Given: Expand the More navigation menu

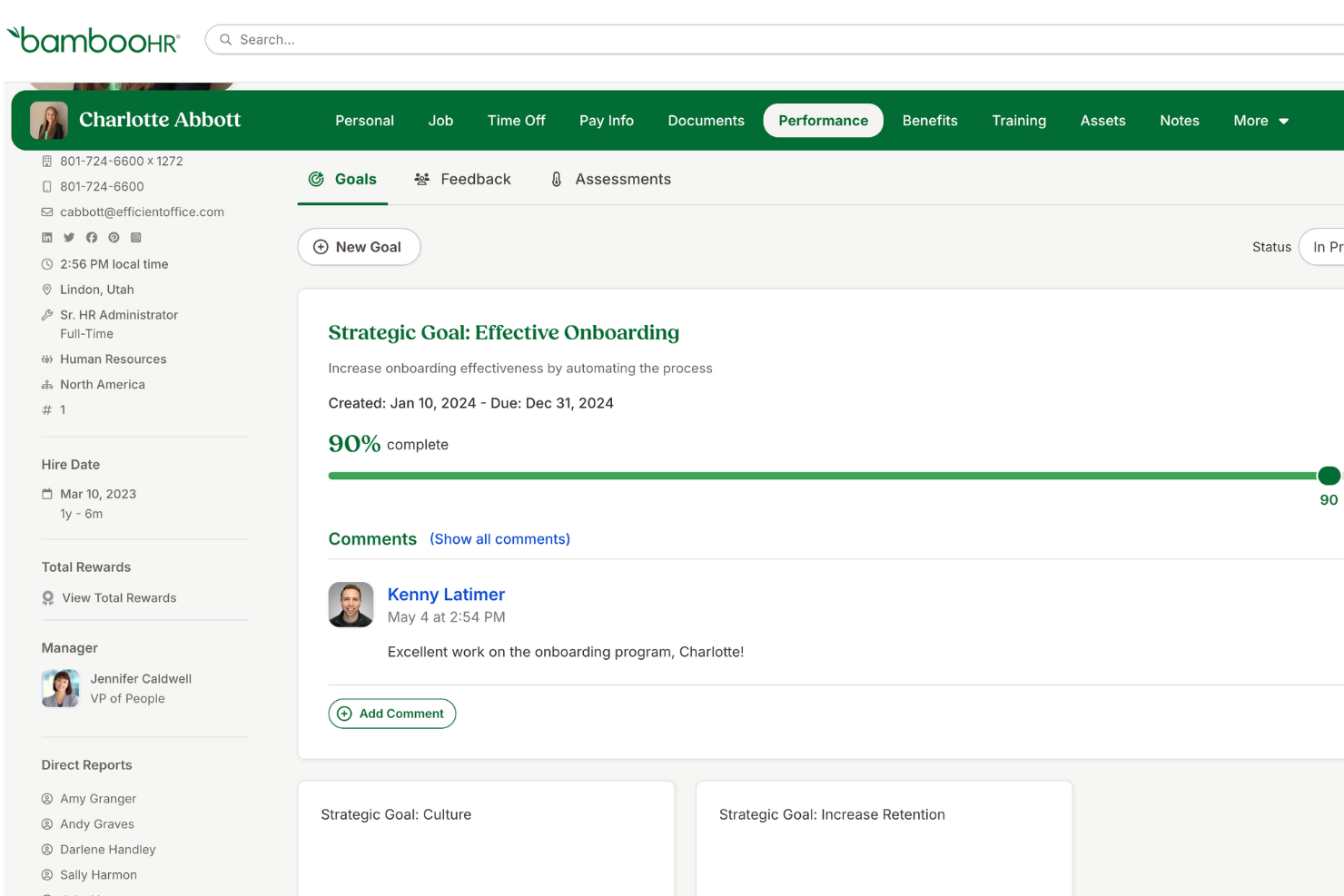Looking at the screenshot, I should [1260, 120].
